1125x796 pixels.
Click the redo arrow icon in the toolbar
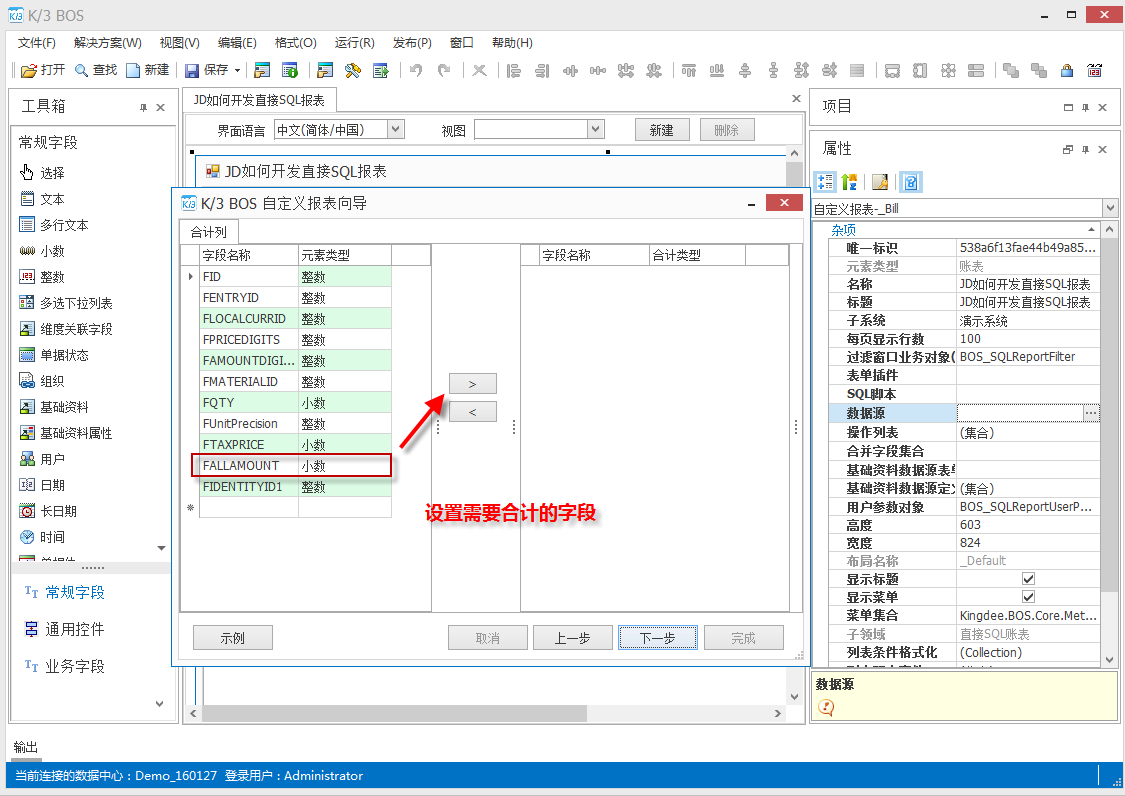click(444, 70)
